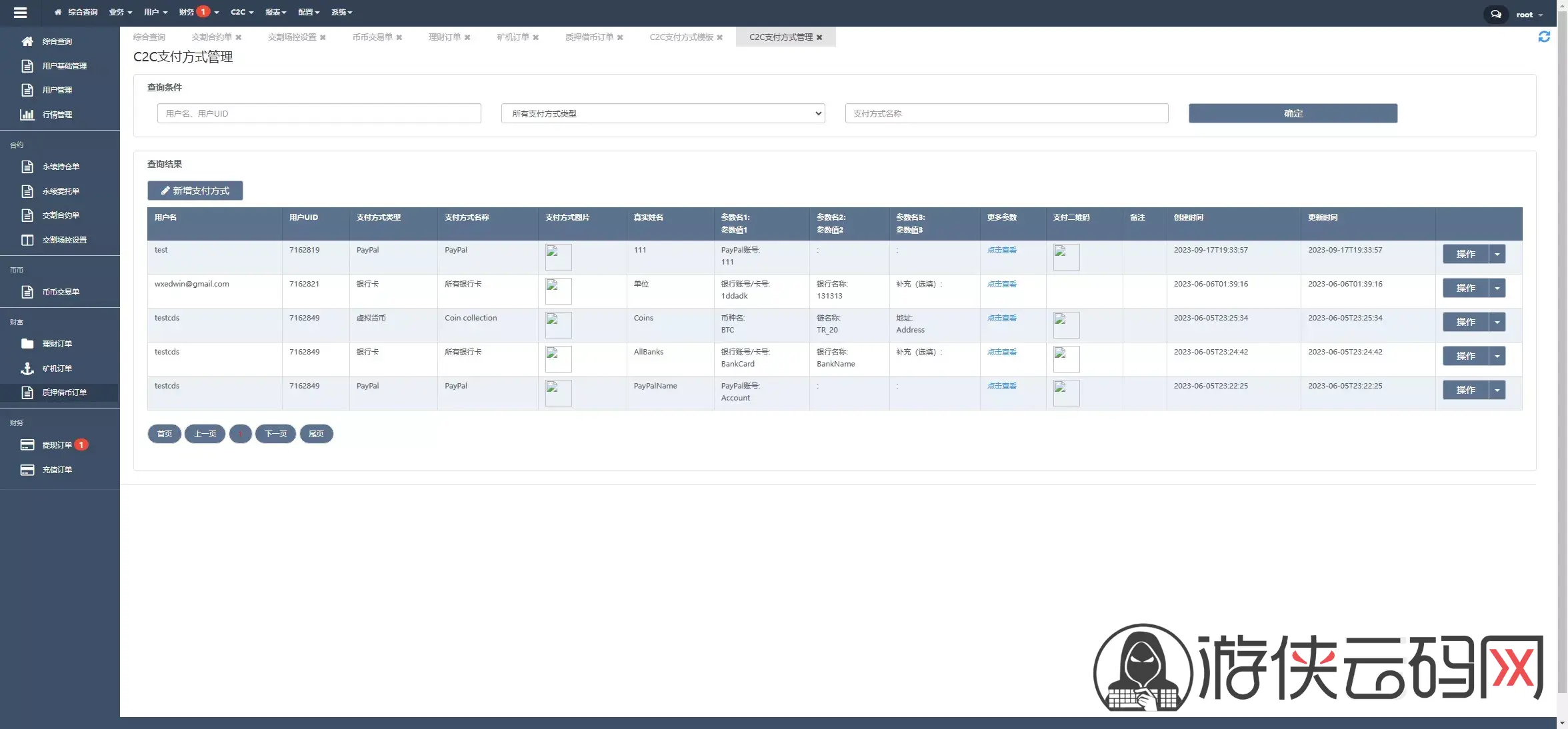1568x729 pixels.
Task: Expand the 所有支付方式类型 dropdown
Action: (663, 113)
